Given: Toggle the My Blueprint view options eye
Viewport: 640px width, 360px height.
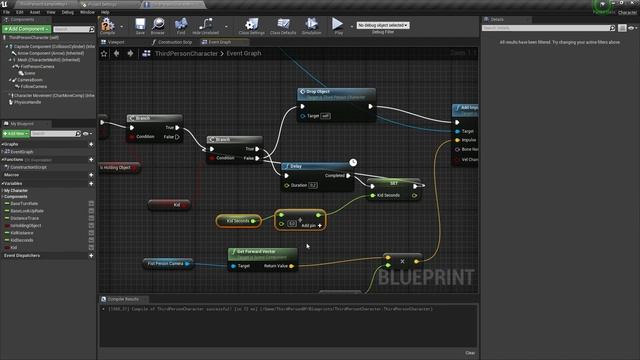Looking at the screenshot, I should (x=86, y=133).
